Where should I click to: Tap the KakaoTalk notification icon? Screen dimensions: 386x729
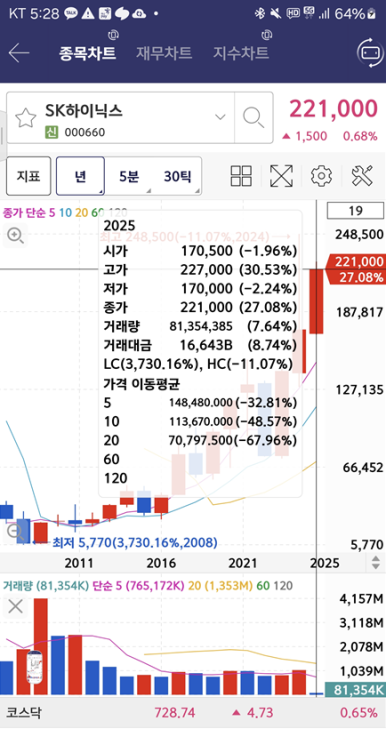(71, 14)
